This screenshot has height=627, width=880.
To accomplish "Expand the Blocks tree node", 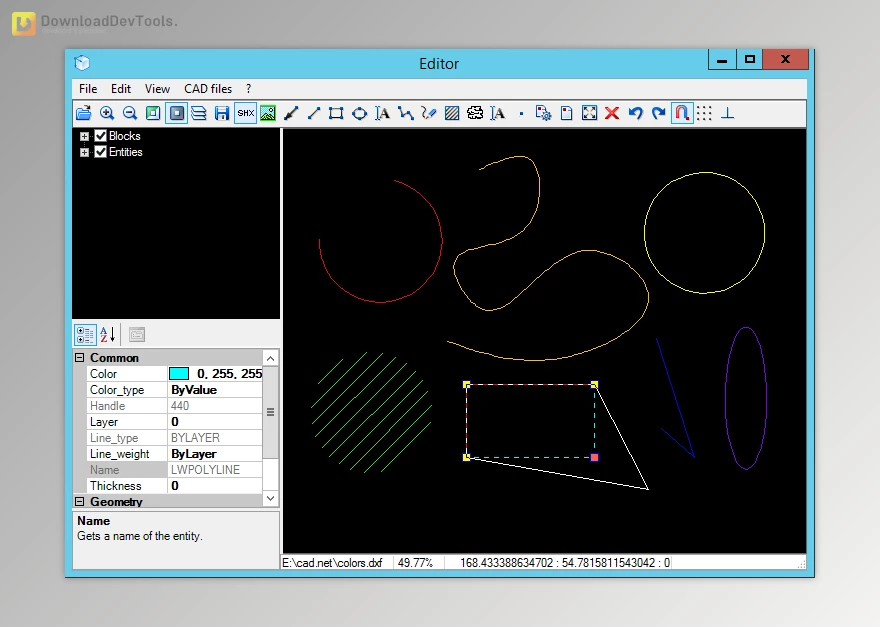I will click(84, 136).
